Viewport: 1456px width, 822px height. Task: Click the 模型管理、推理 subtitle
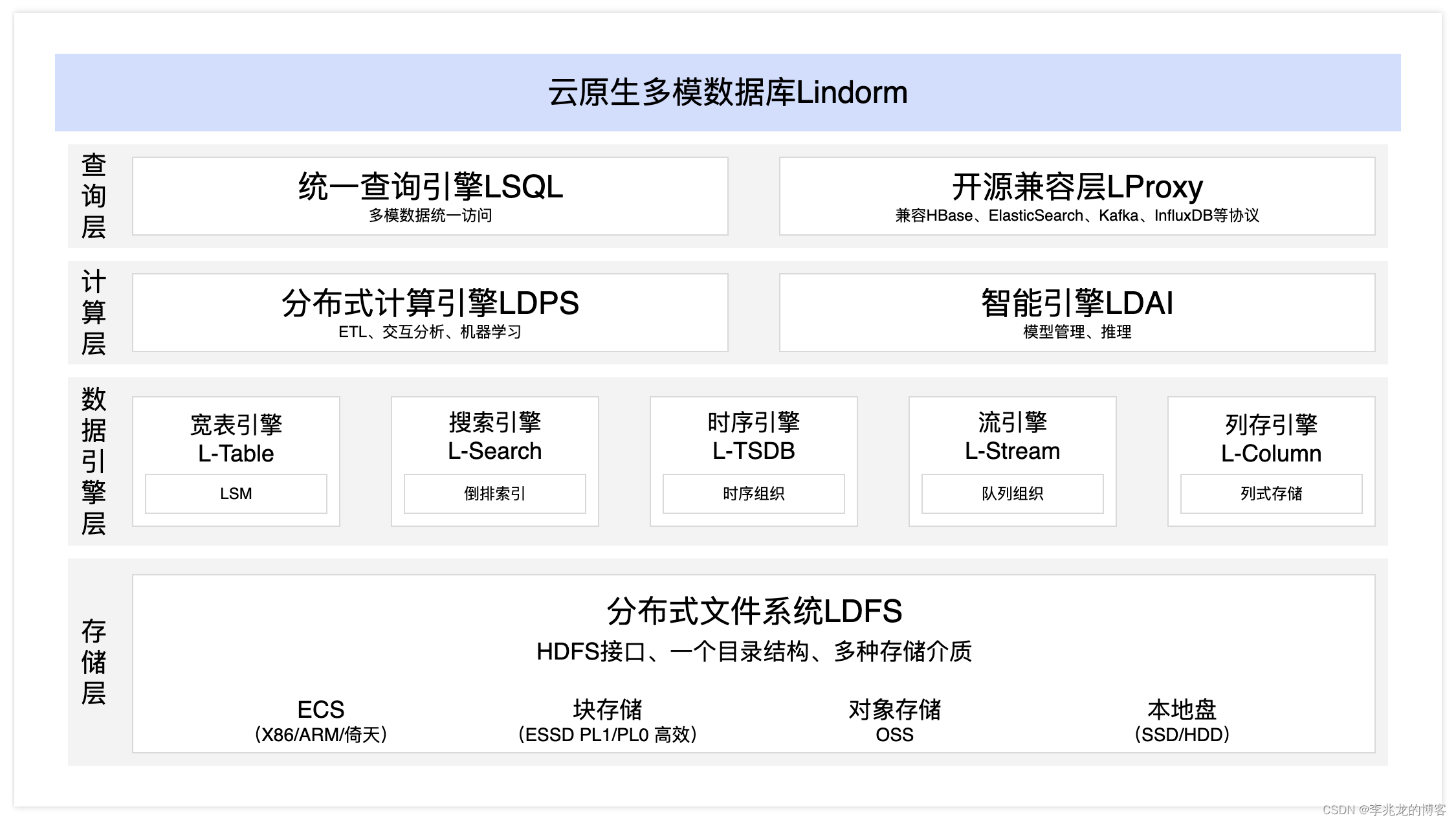pos(1077,332)
